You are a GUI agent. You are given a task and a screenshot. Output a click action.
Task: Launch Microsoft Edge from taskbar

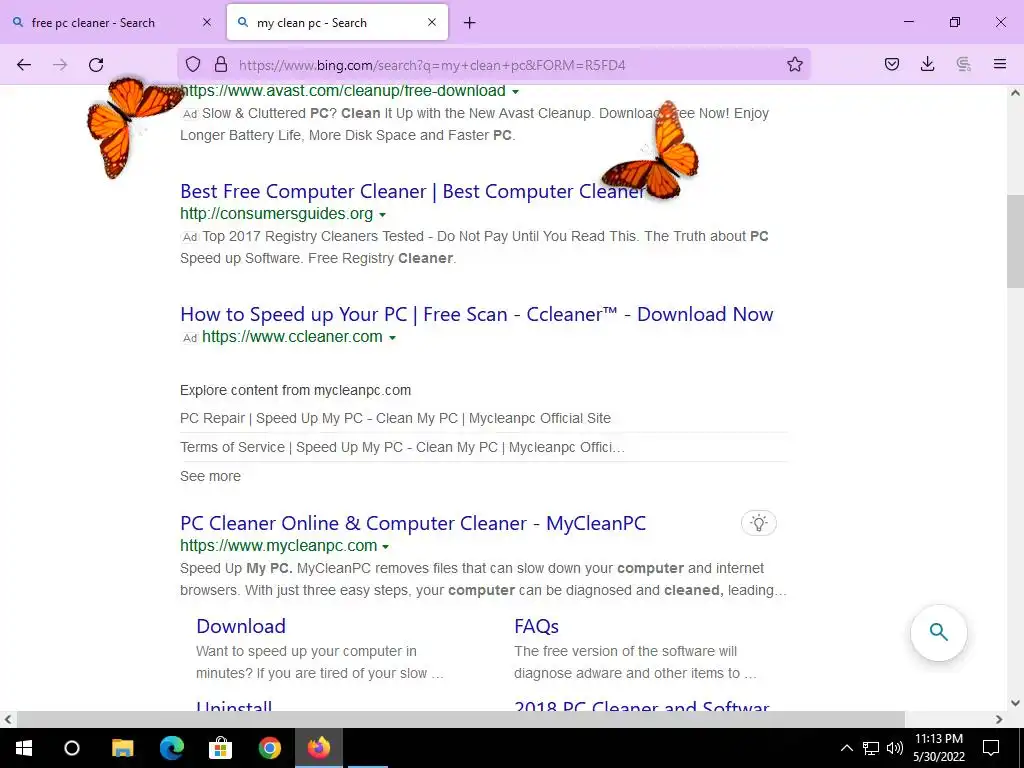(x=172, y=748)
